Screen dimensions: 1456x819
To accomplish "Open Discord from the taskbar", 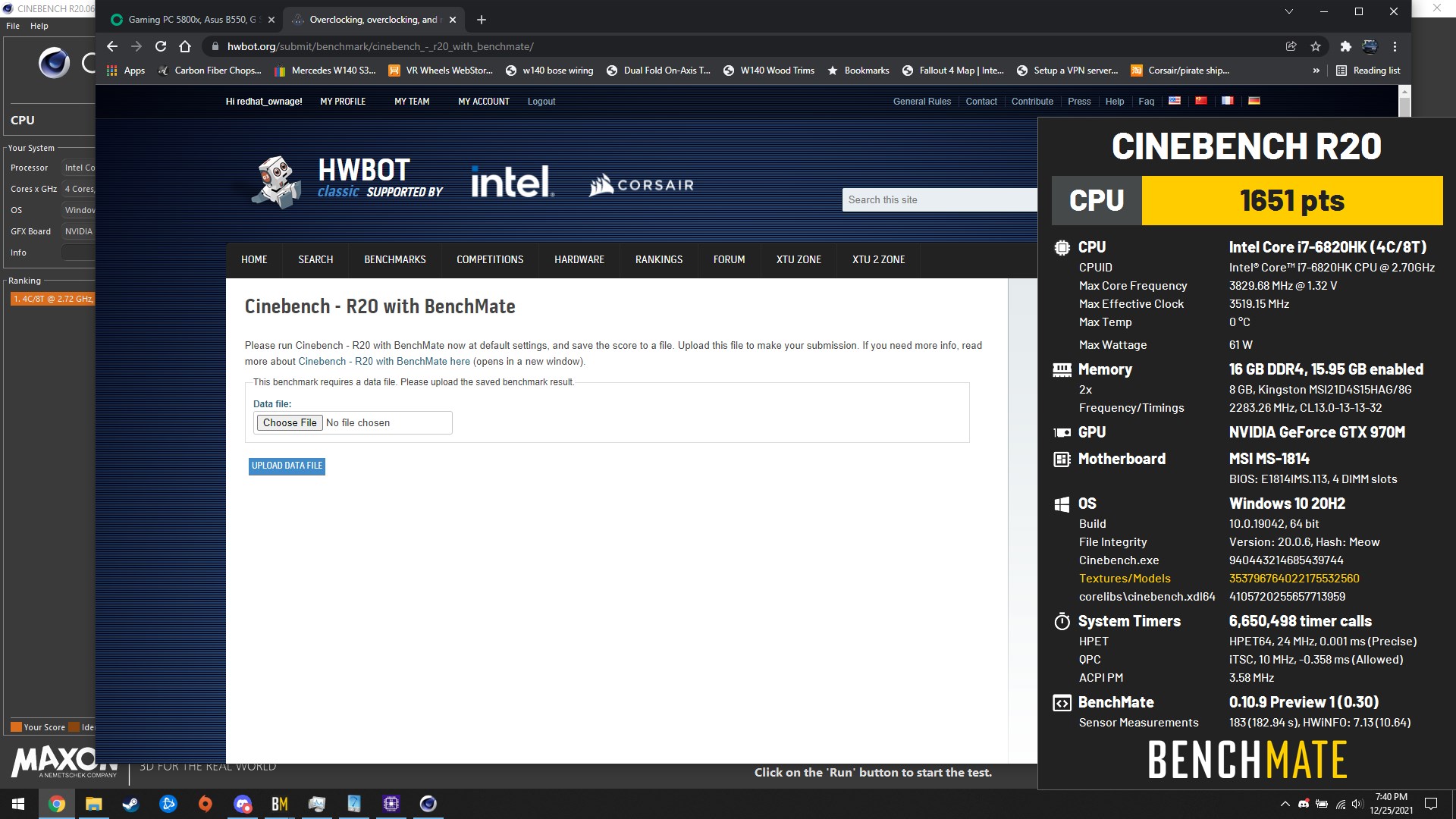I will [242, 804].
